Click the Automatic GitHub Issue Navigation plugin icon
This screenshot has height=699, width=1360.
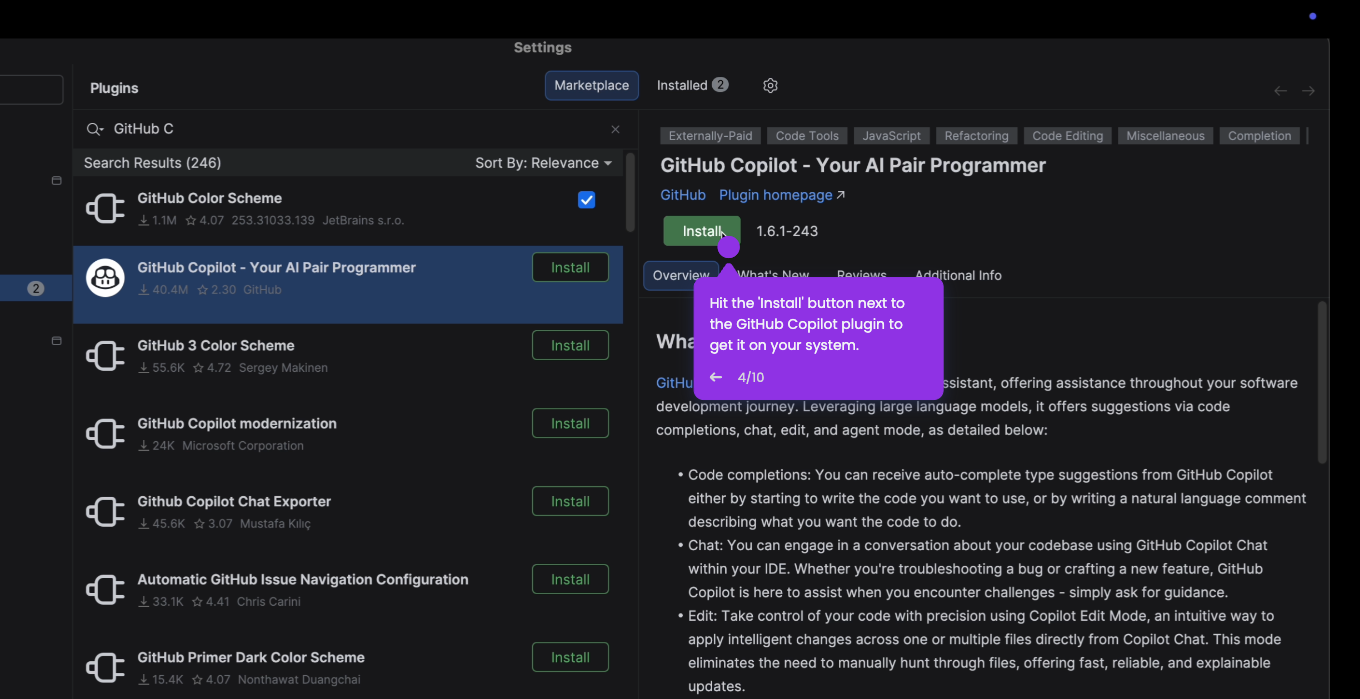(105, 590)
